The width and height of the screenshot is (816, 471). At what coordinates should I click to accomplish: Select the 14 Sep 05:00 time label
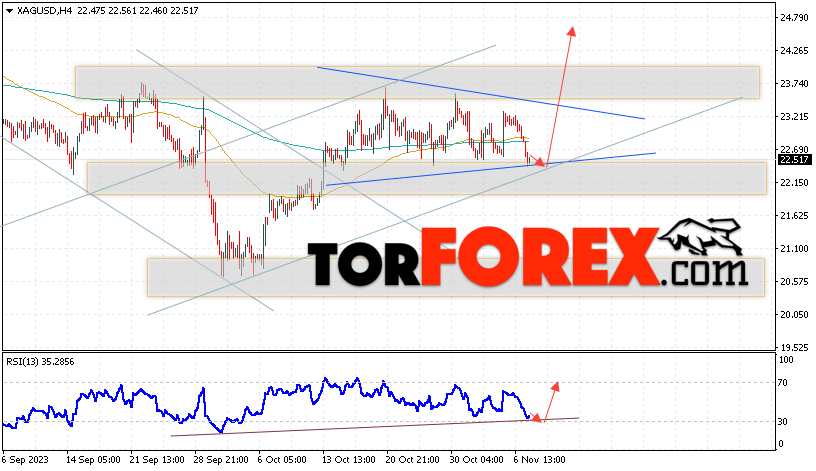[x=93, y=460]
